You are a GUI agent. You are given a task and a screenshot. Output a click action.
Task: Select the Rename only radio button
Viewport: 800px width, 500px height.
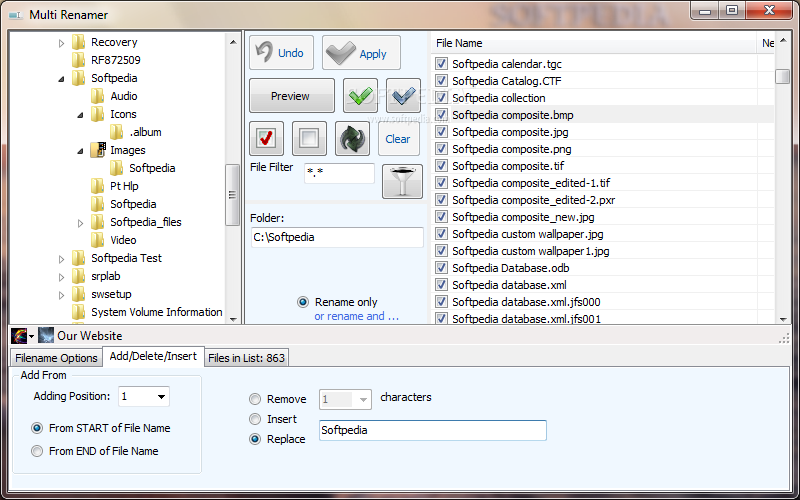tap(303, 302)
